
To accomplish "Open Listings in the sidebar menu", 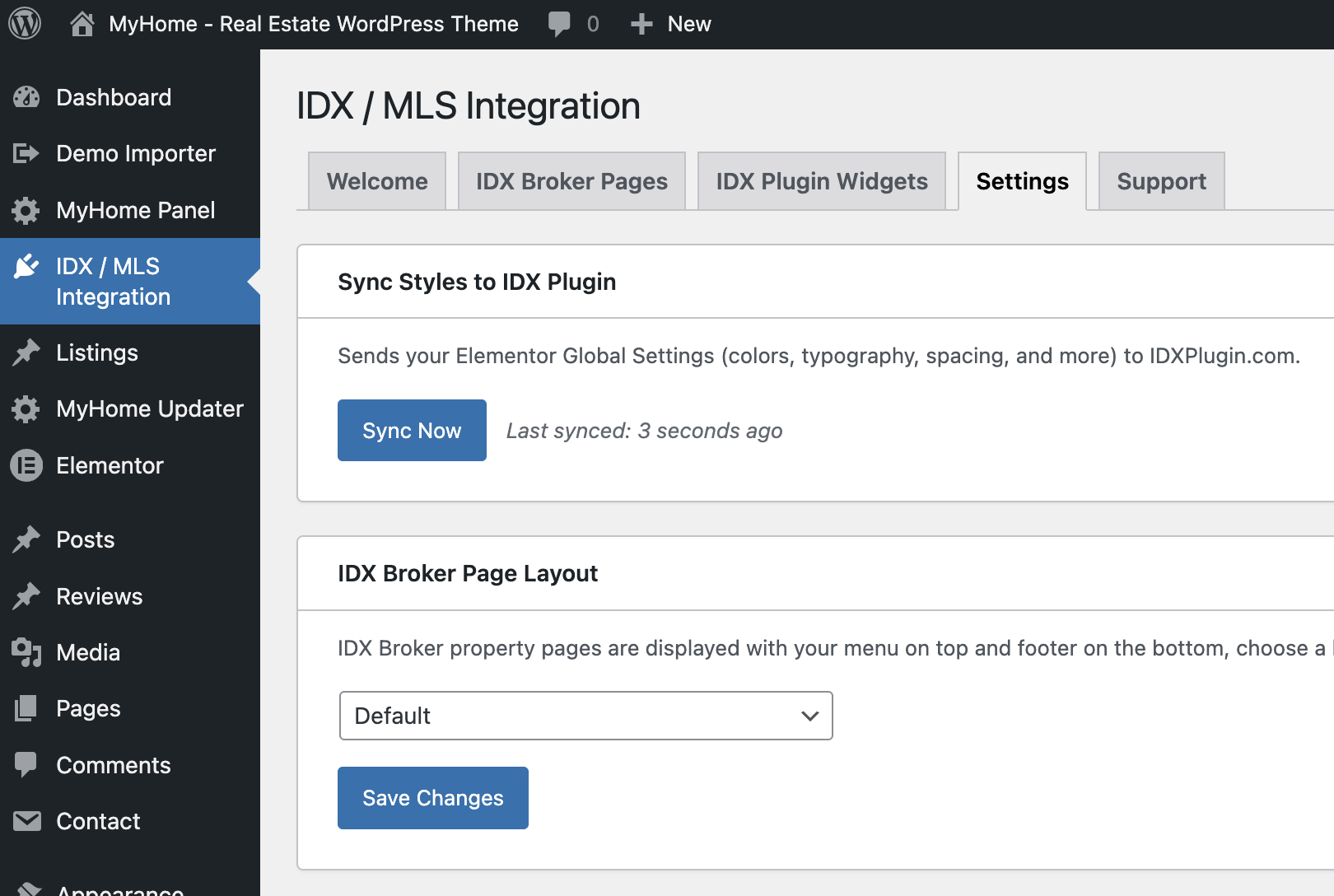I will 97,352.
